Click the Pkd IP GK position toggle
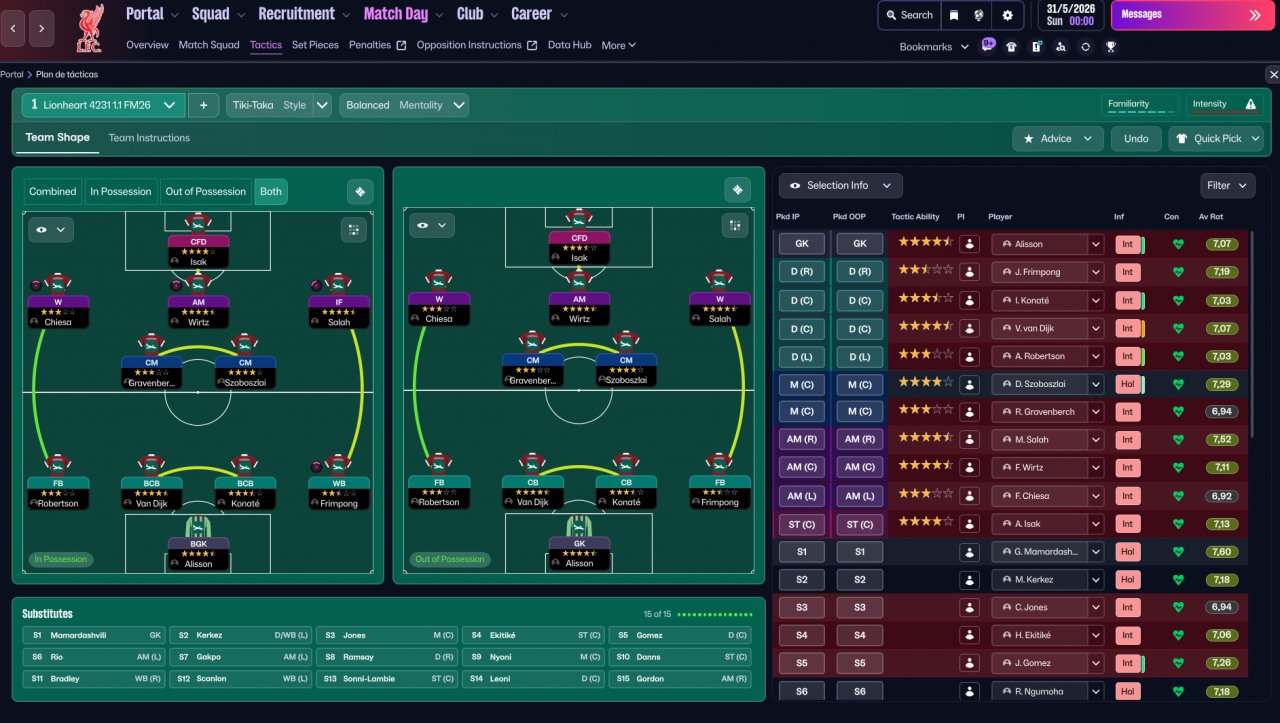This screenshot has width=1280, height=723. pos(802,244)
